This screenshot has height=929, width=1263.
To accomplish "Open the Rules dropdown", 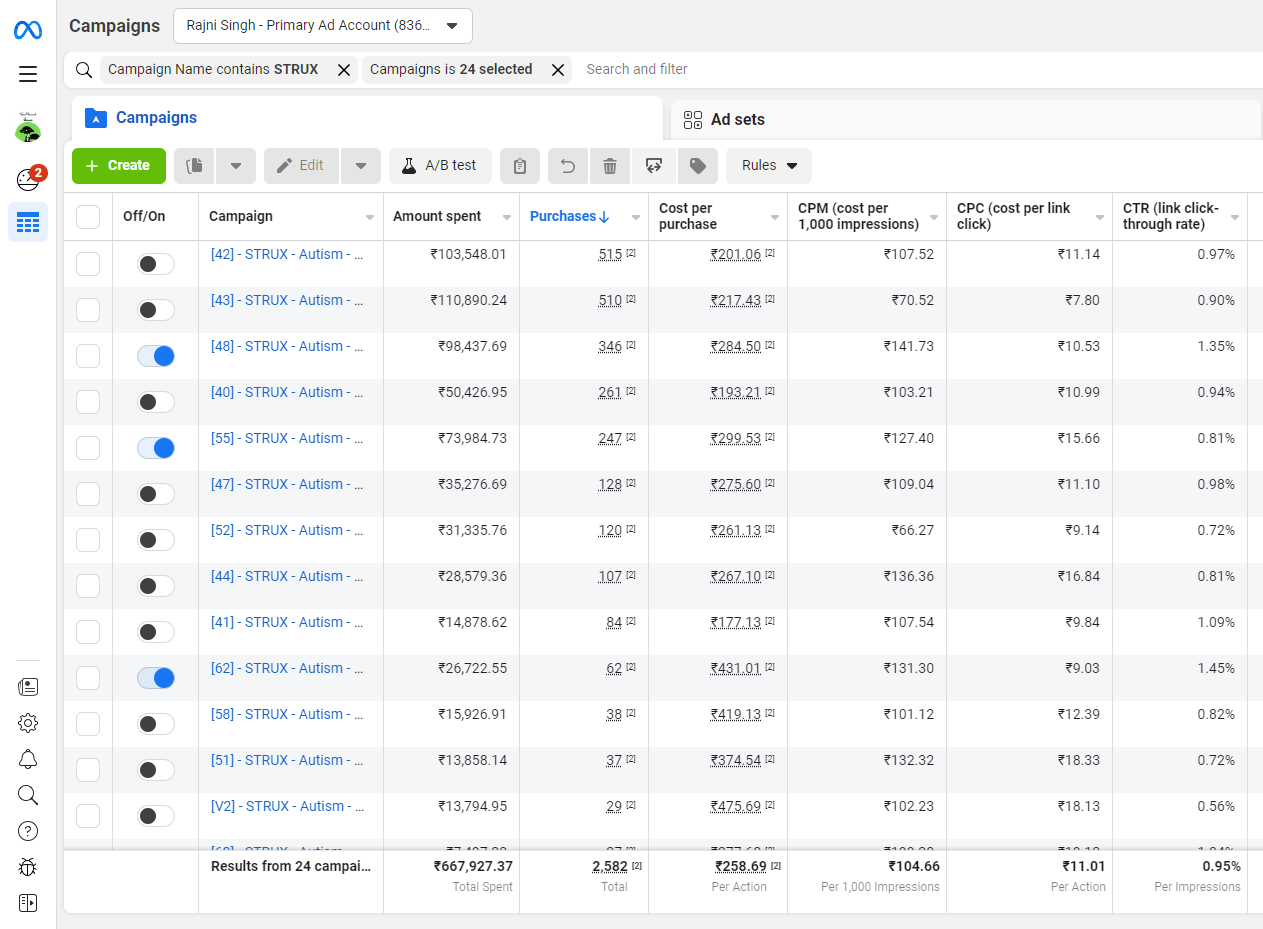I will pyautogui.click(x=769, y=166).
